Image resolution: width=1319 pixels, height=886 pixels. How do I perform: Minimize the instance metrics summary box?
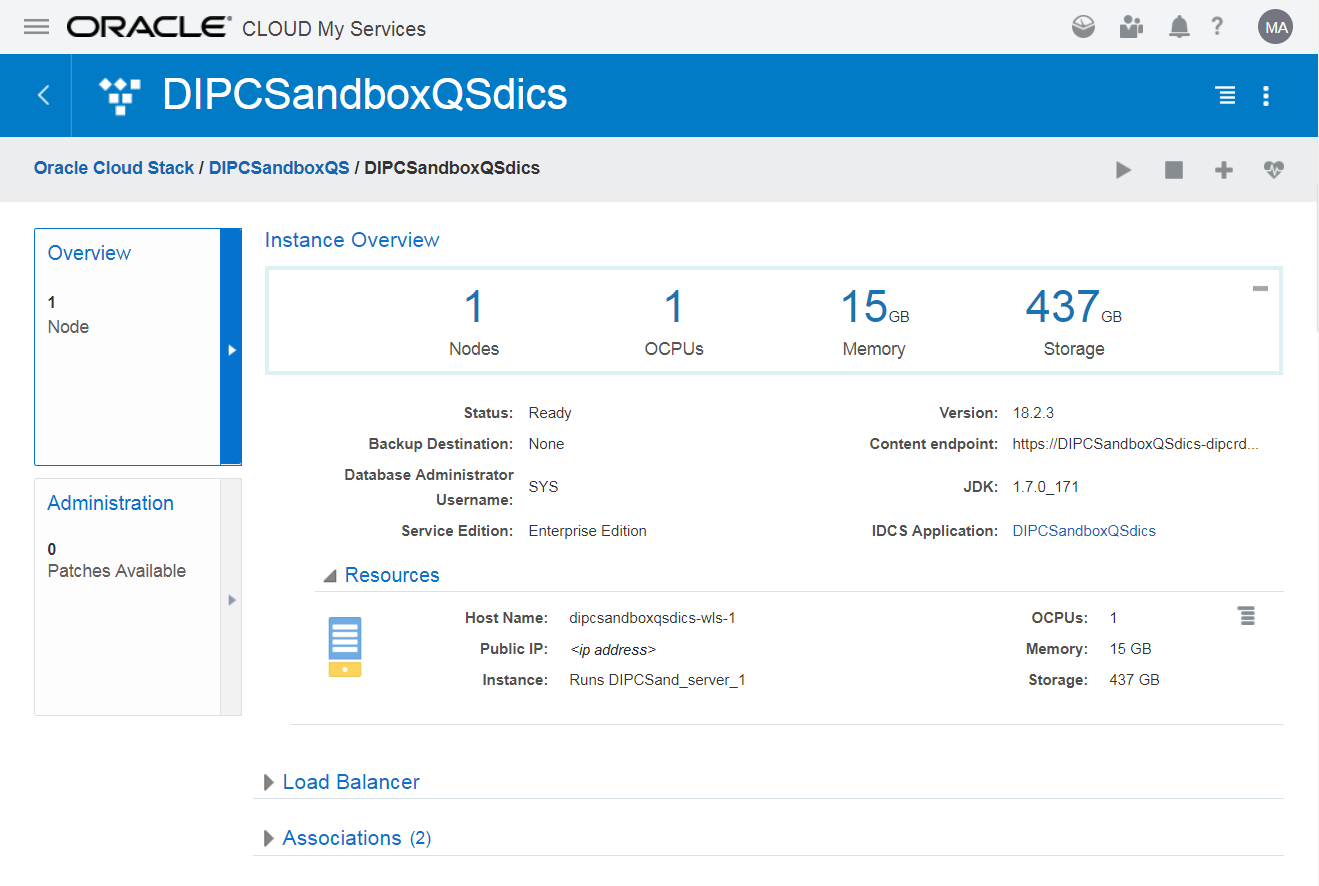click(x=1260, y=287)
